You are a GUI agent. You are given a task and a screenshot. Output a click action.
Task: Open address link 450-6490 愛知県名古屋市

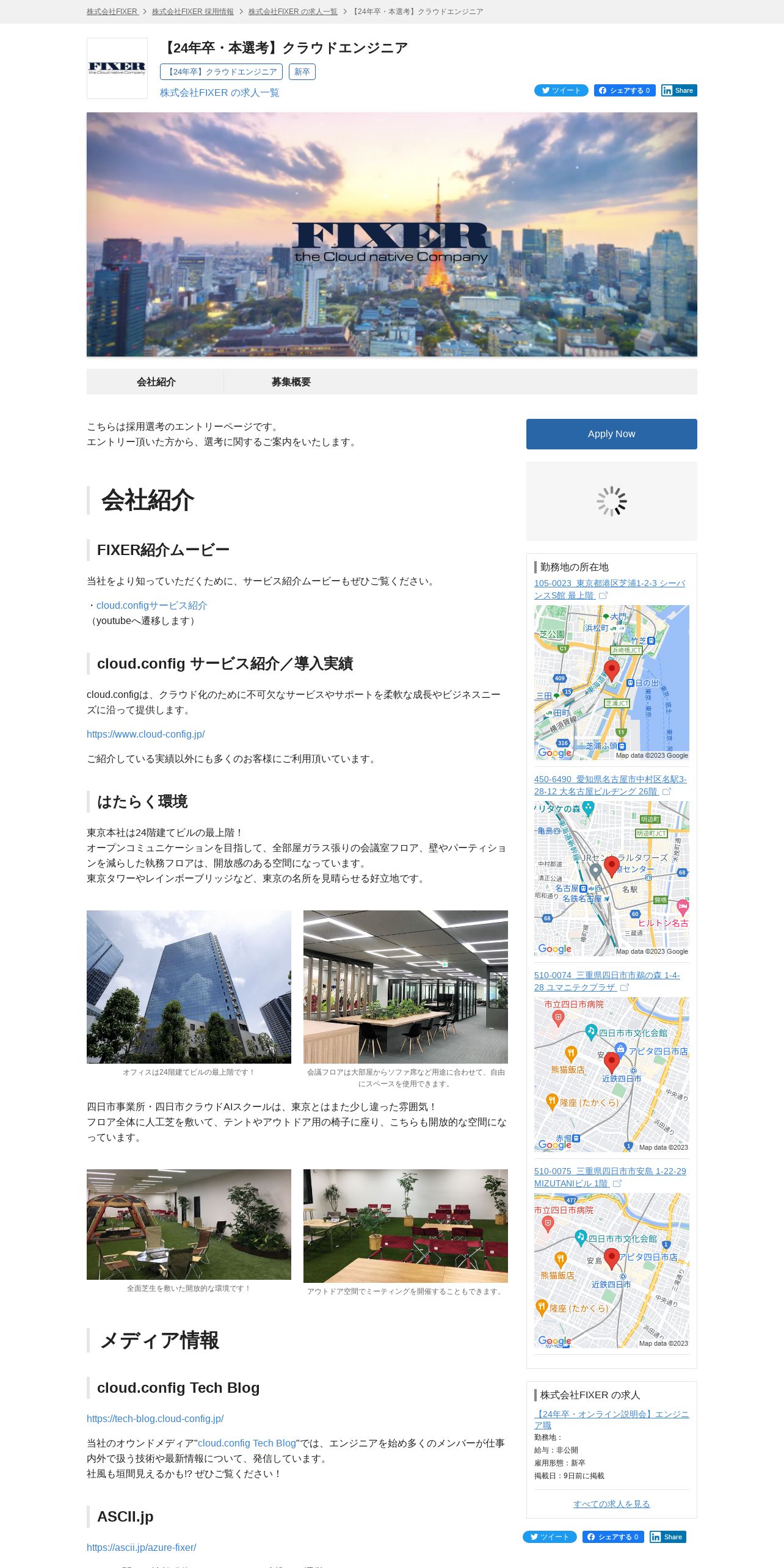click(x=611, y=785)
